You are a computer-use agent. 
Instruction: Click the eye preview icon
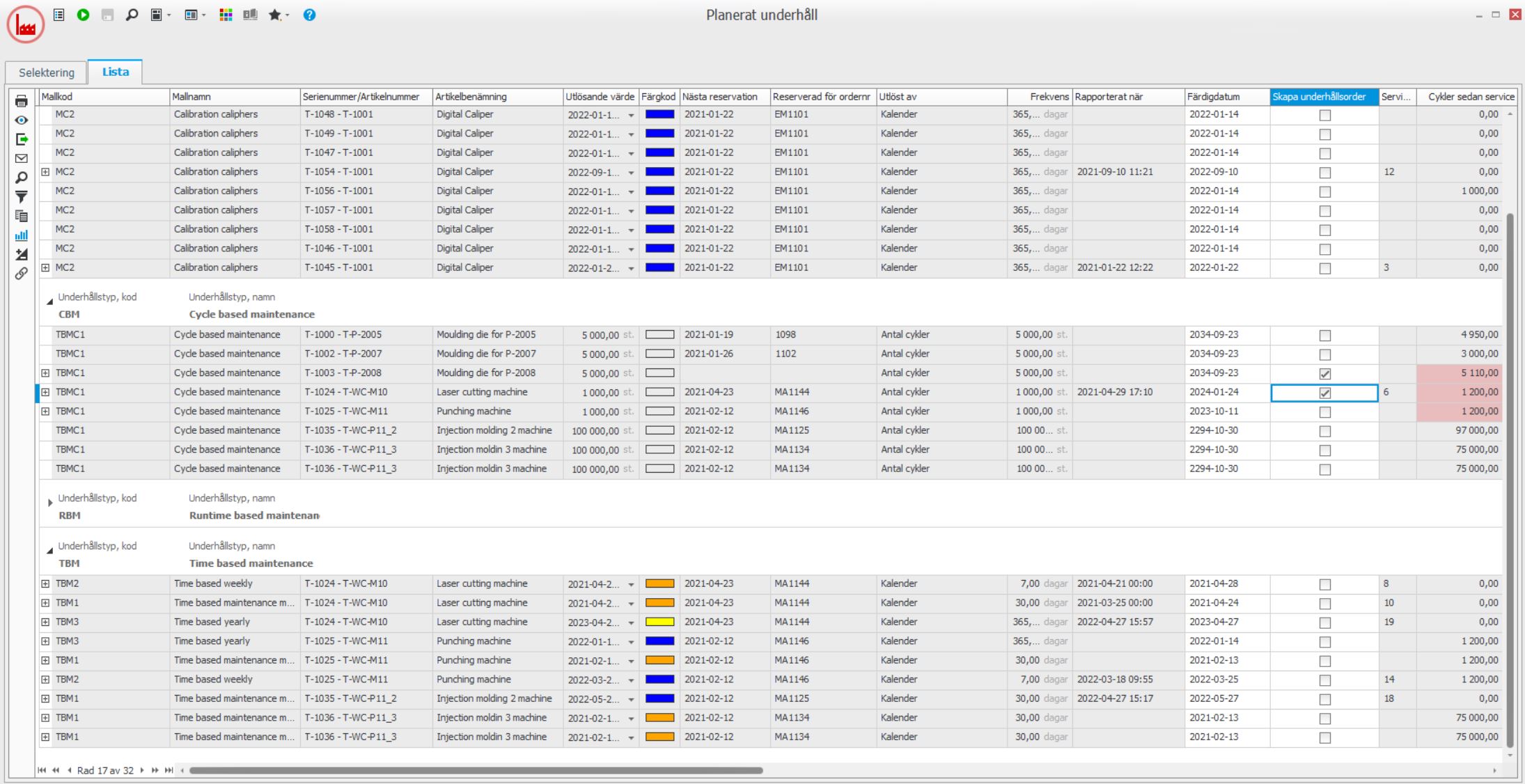coord(22,120)
